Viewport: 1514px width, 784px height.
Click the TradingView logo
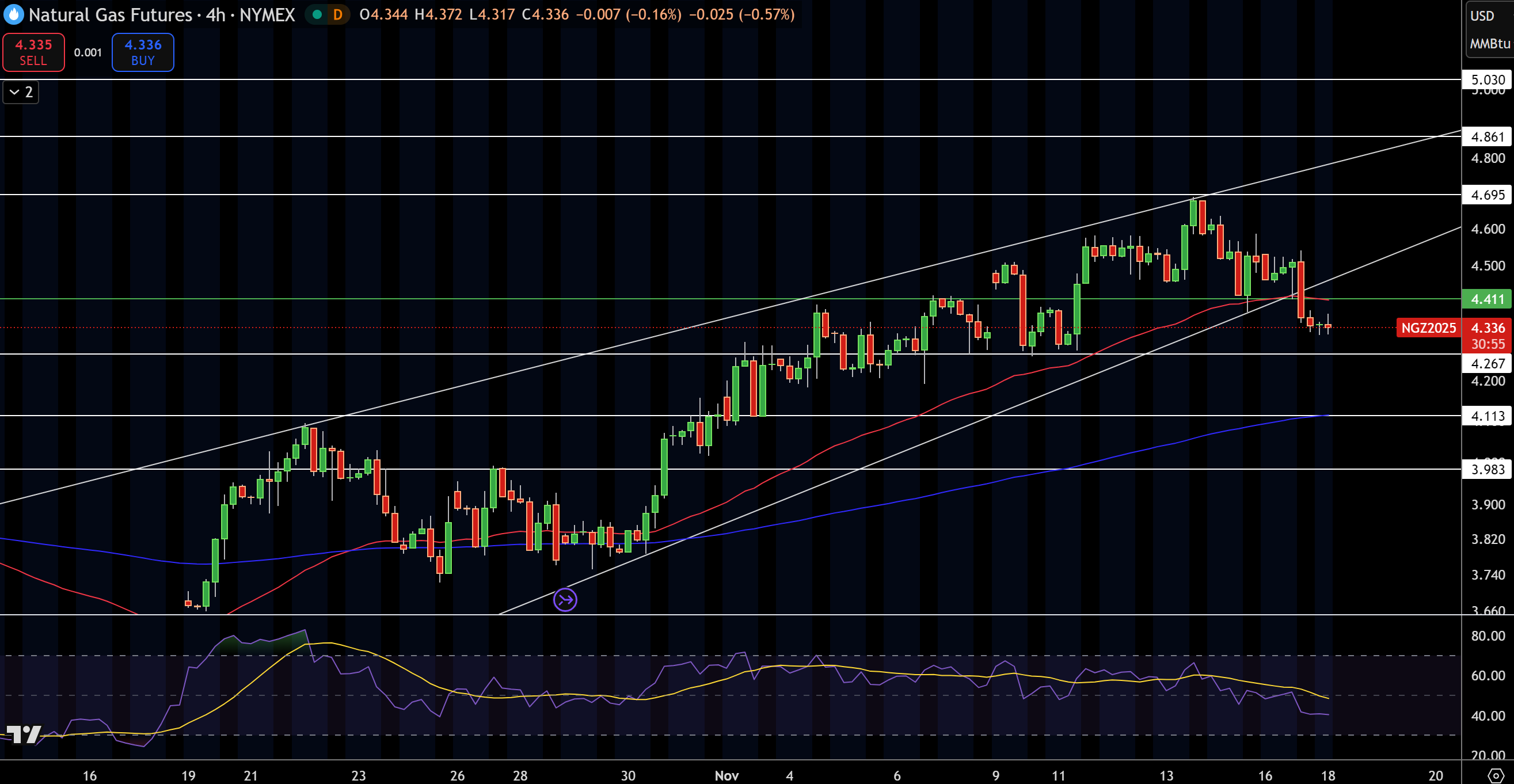click(x=24, y=734)
